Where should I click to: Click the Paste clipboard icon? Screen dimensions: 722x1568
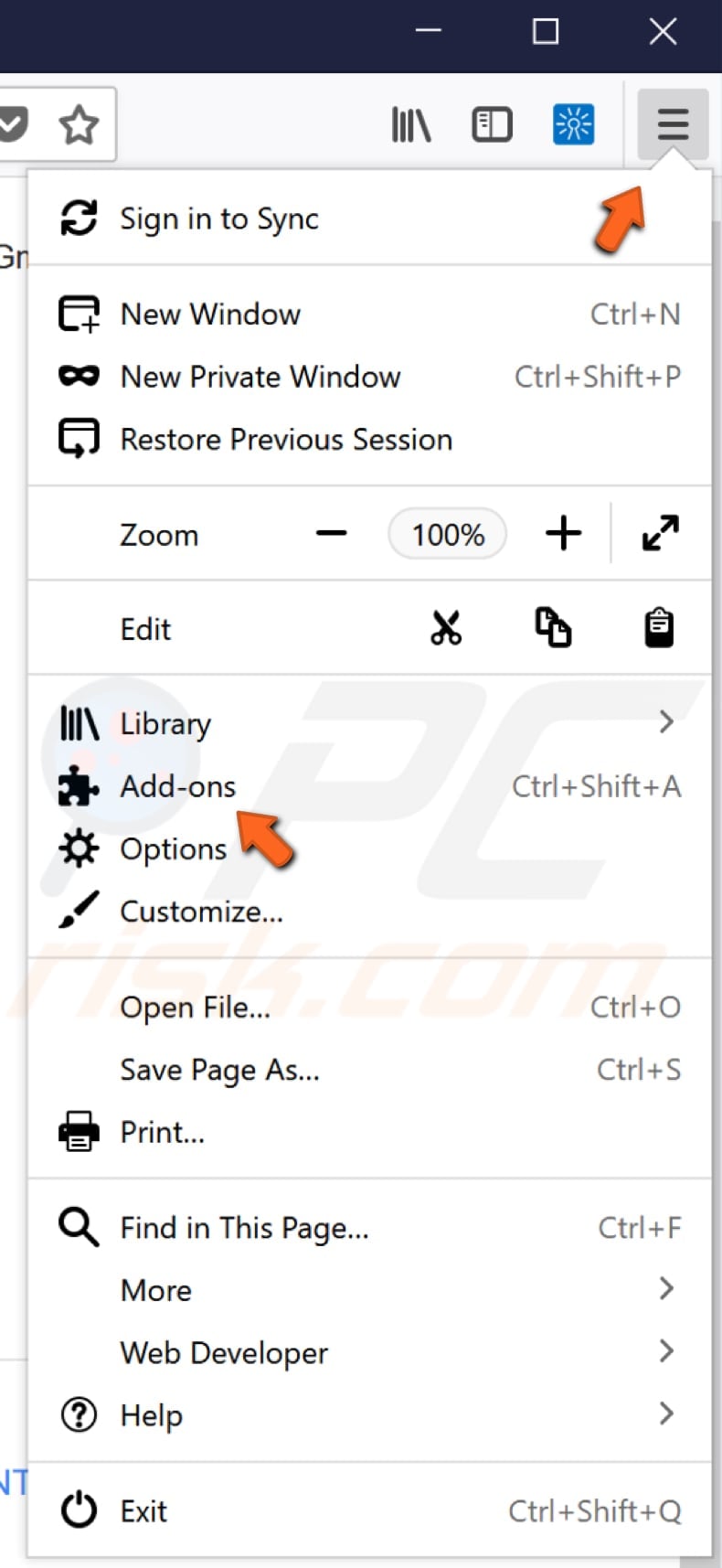point(659,627)
